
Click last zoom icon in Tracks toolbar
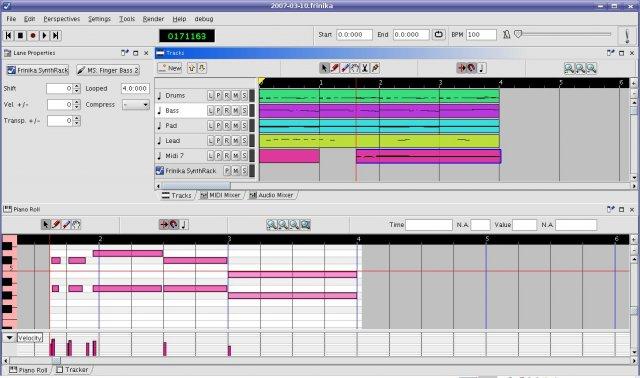coord(591,68)
